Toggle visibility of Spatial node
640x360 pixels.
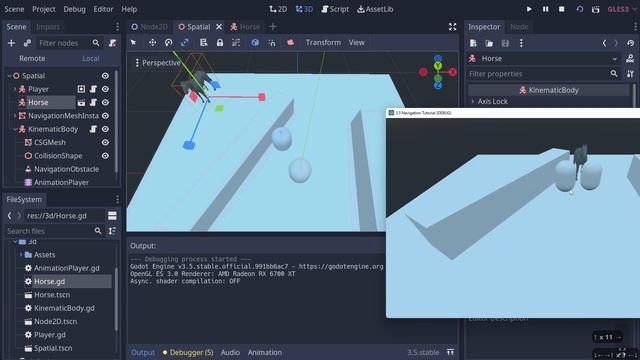tap(105, 76)
